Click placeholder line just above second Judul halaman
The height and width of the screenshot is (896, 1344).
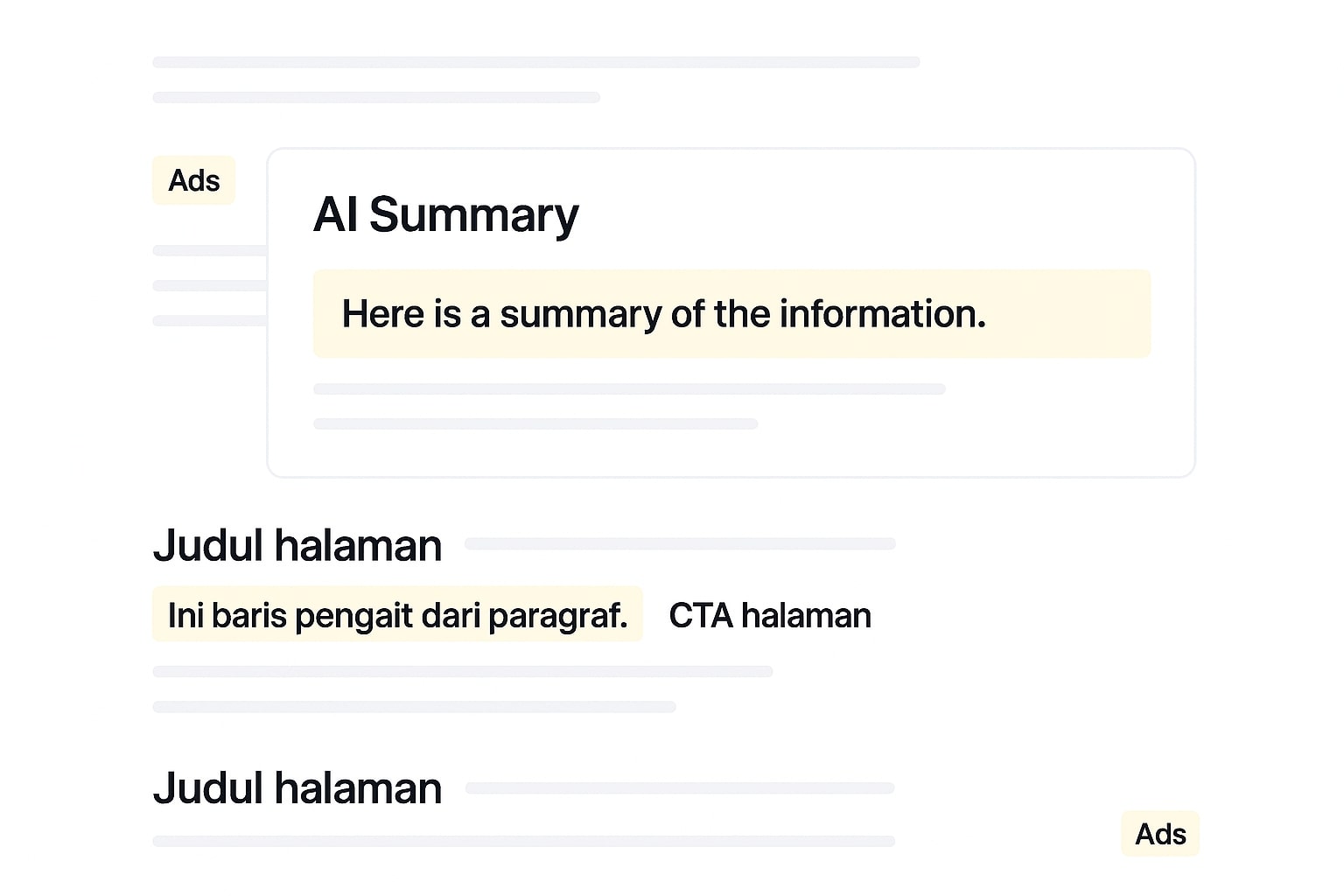[414, 706]
